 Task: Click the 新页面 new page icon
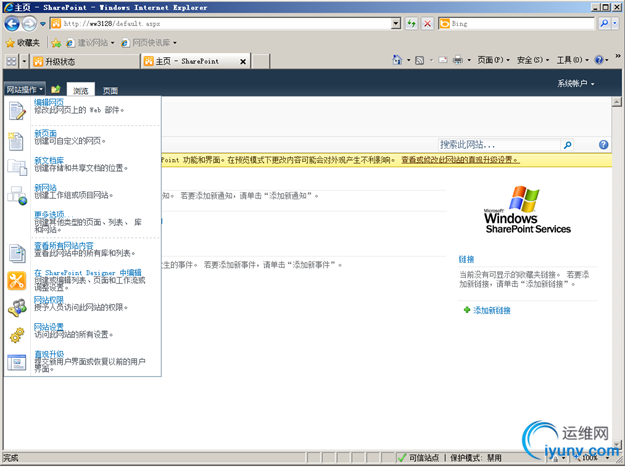tap(16, 141)
